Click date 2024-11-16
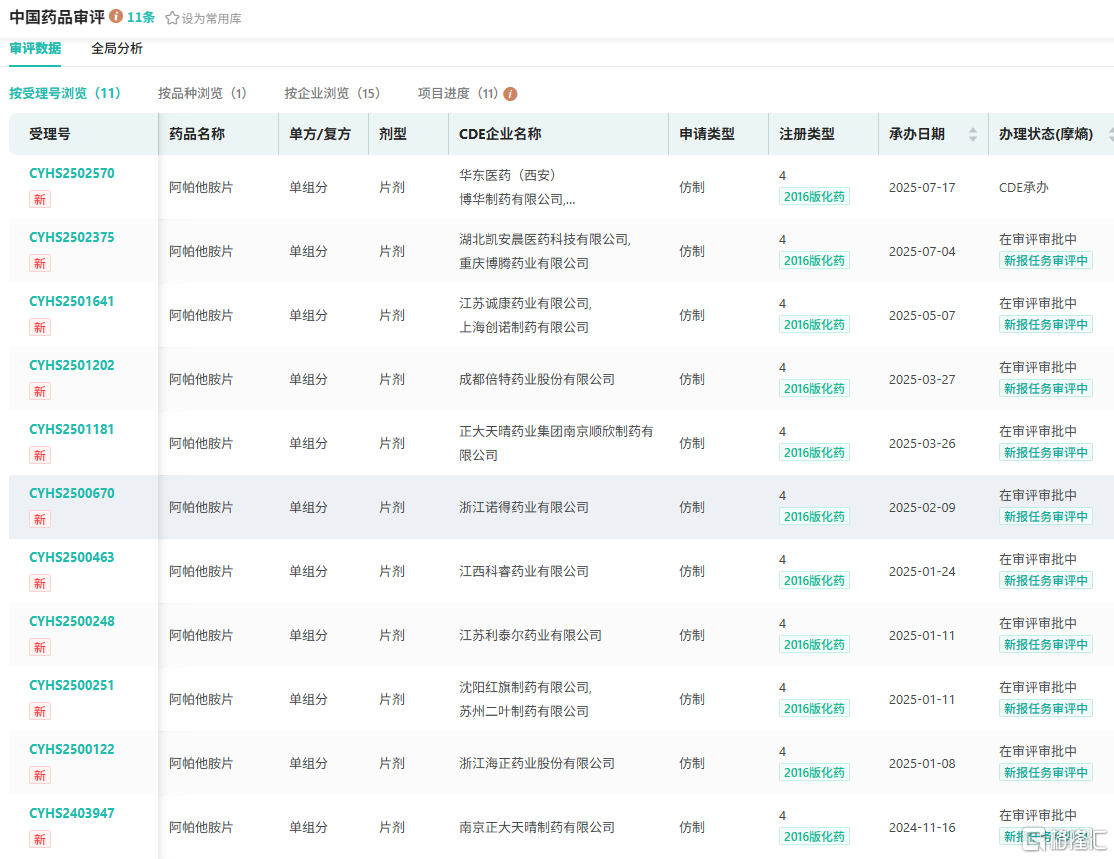The height and width of the screenshot is (859, 1114). (x=922, y=827)
